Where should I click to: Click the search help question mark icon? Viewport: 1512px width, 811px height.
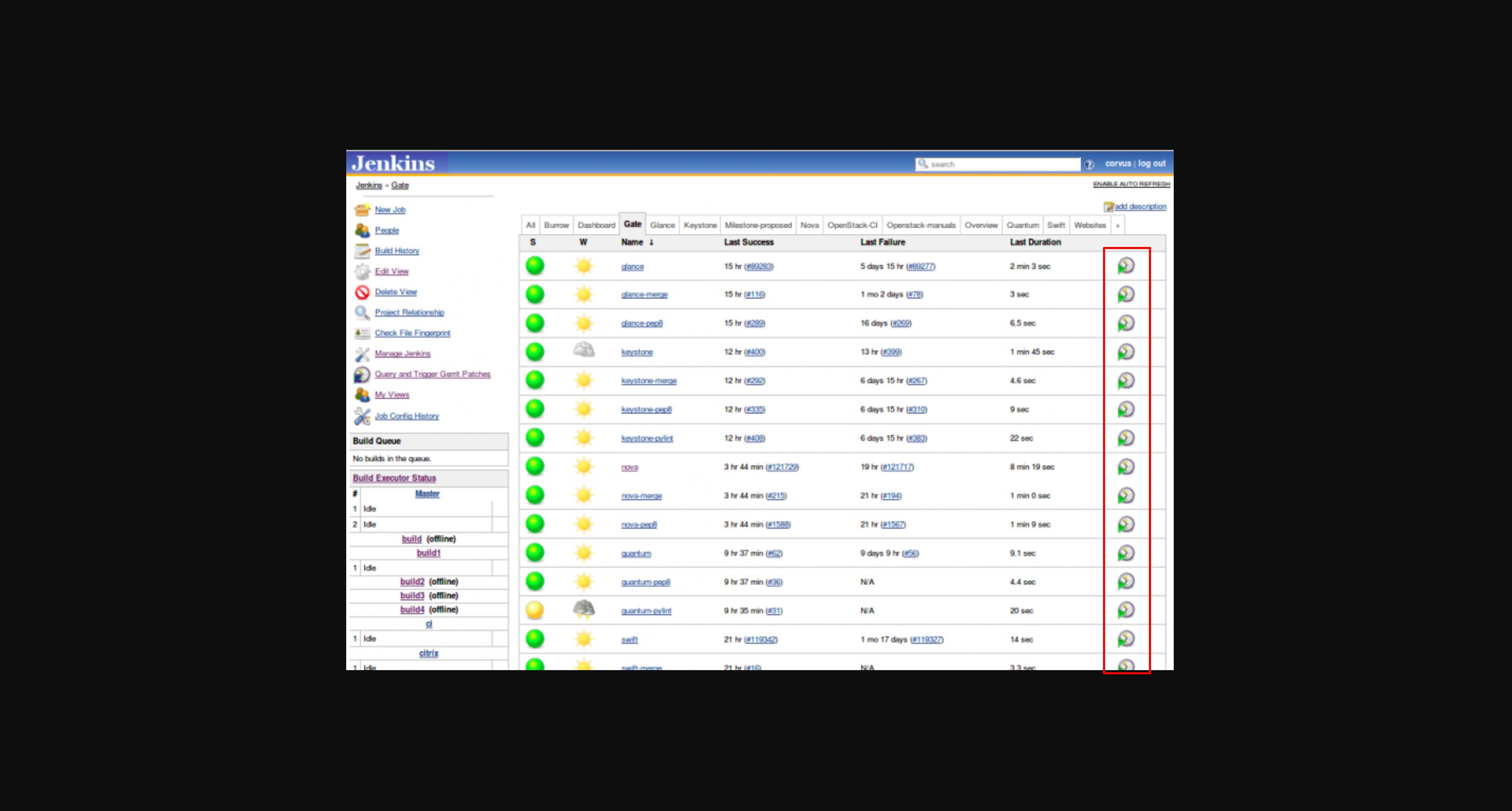click(x=1089, y=164)
